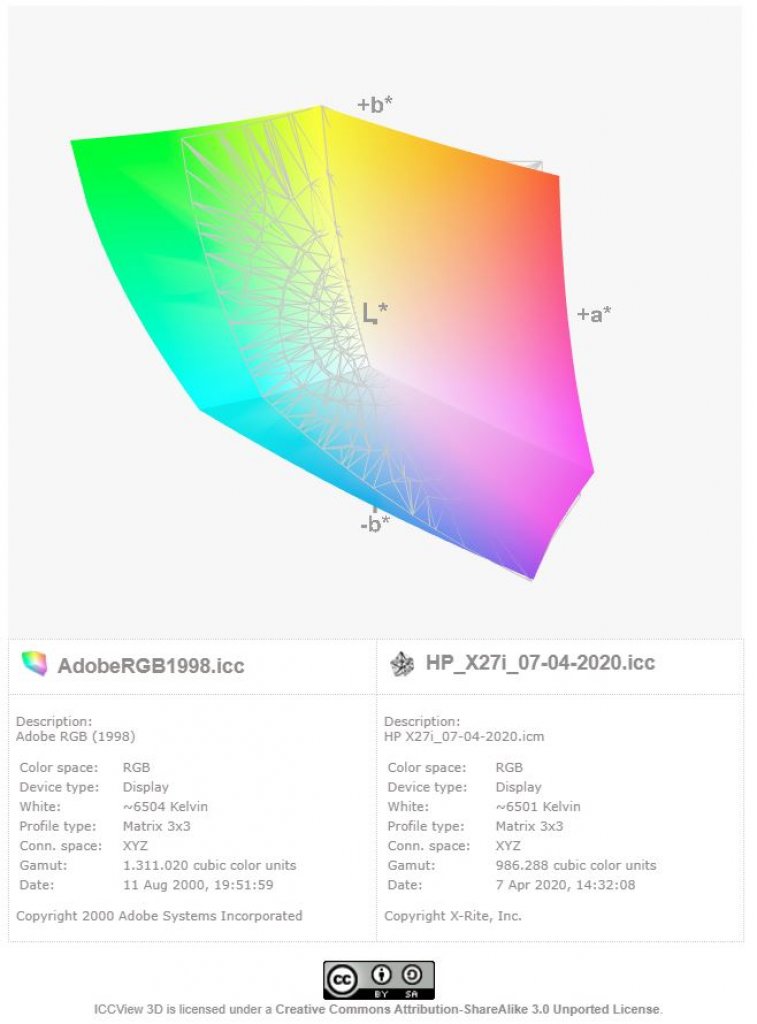757x1024 pixels.
Task: Click the AdobeRGB1998.icc color profile icon
Action: [x=34, y=664]
